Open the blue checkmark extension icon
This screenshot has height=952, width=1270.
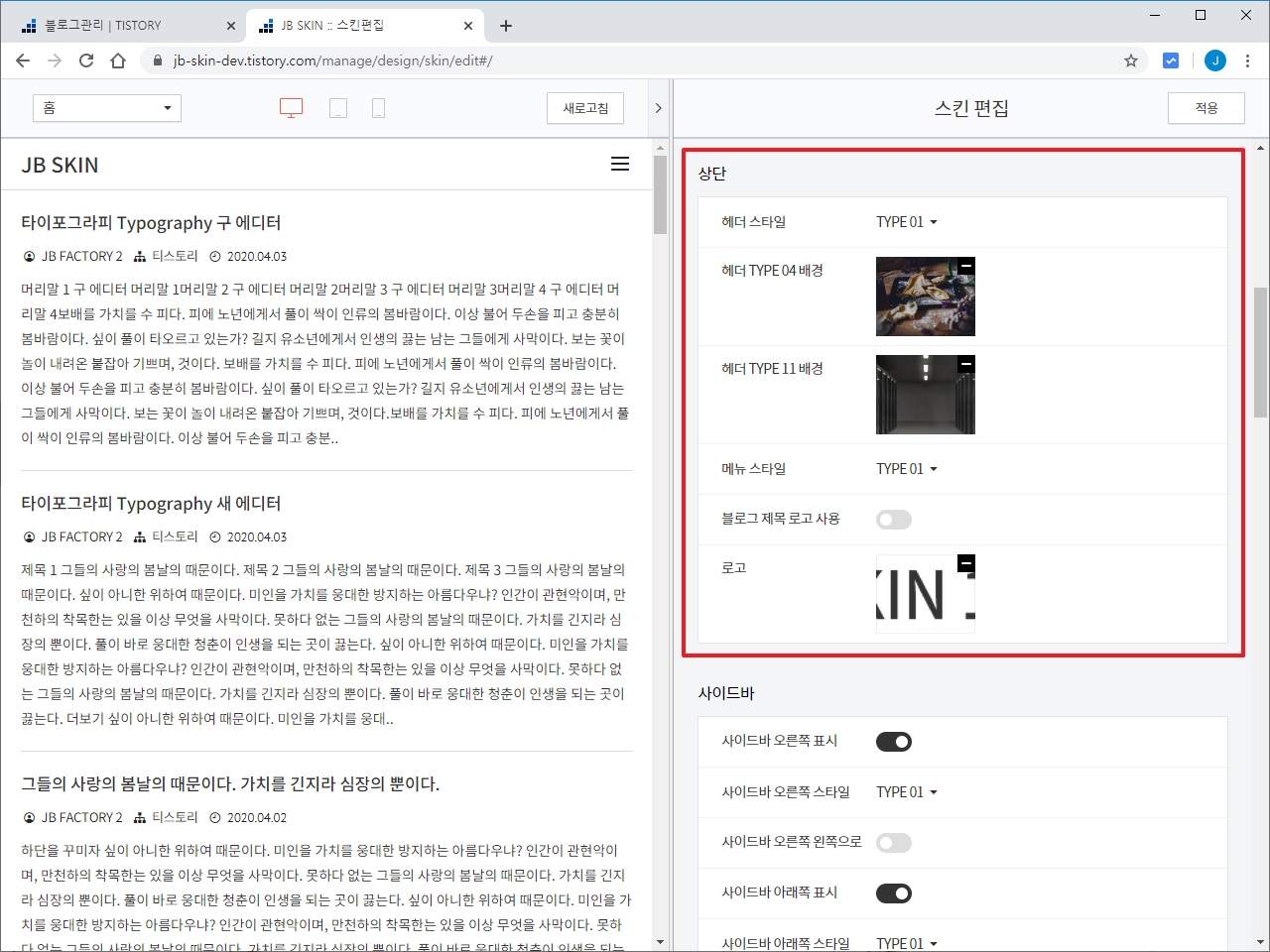coord(1171,60)
